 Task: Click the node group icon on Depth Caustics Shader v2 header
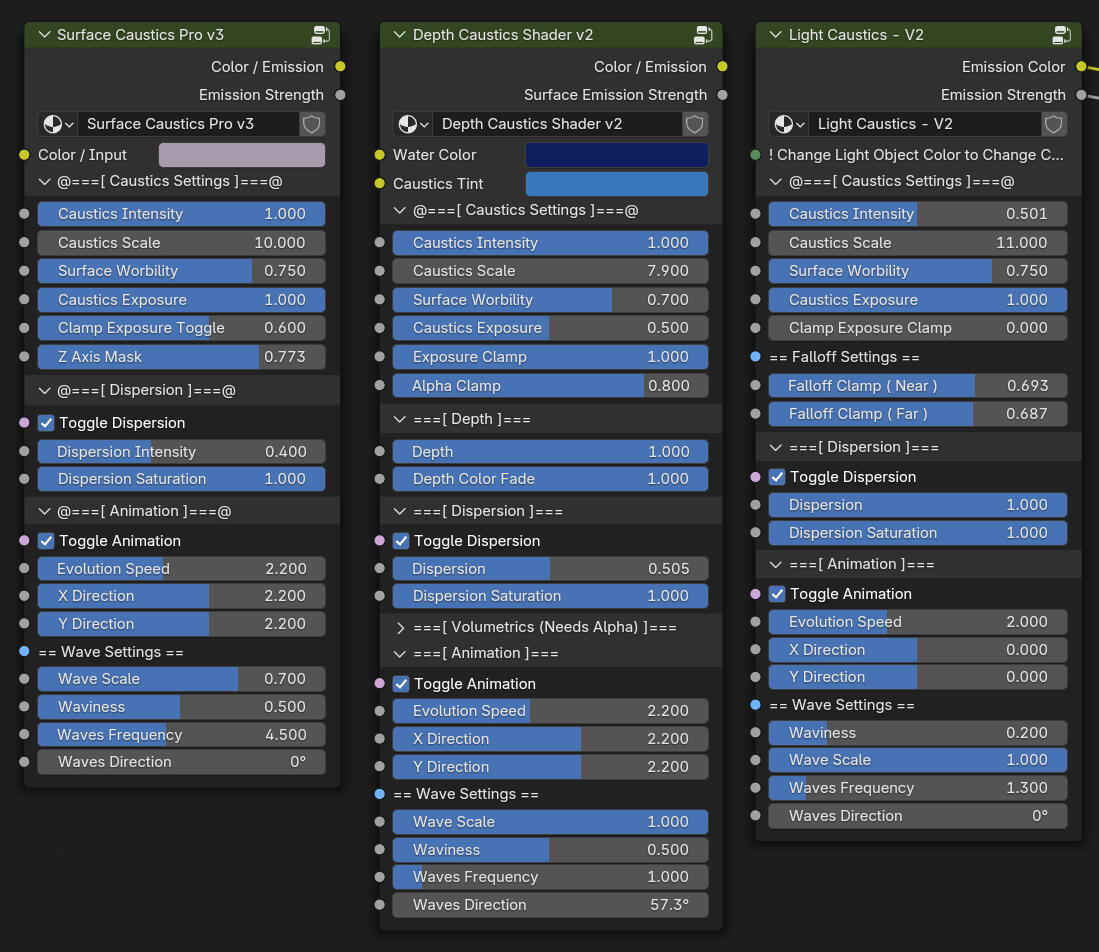704,35
